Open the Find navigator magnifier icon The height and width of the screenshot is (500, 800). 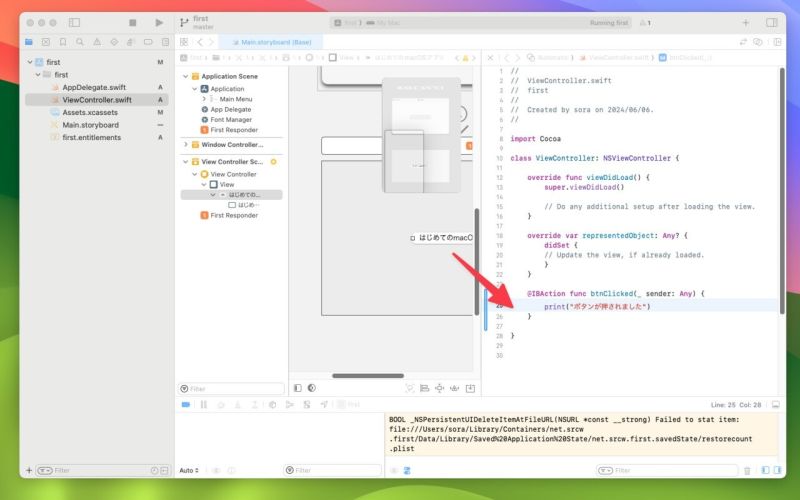80,42
